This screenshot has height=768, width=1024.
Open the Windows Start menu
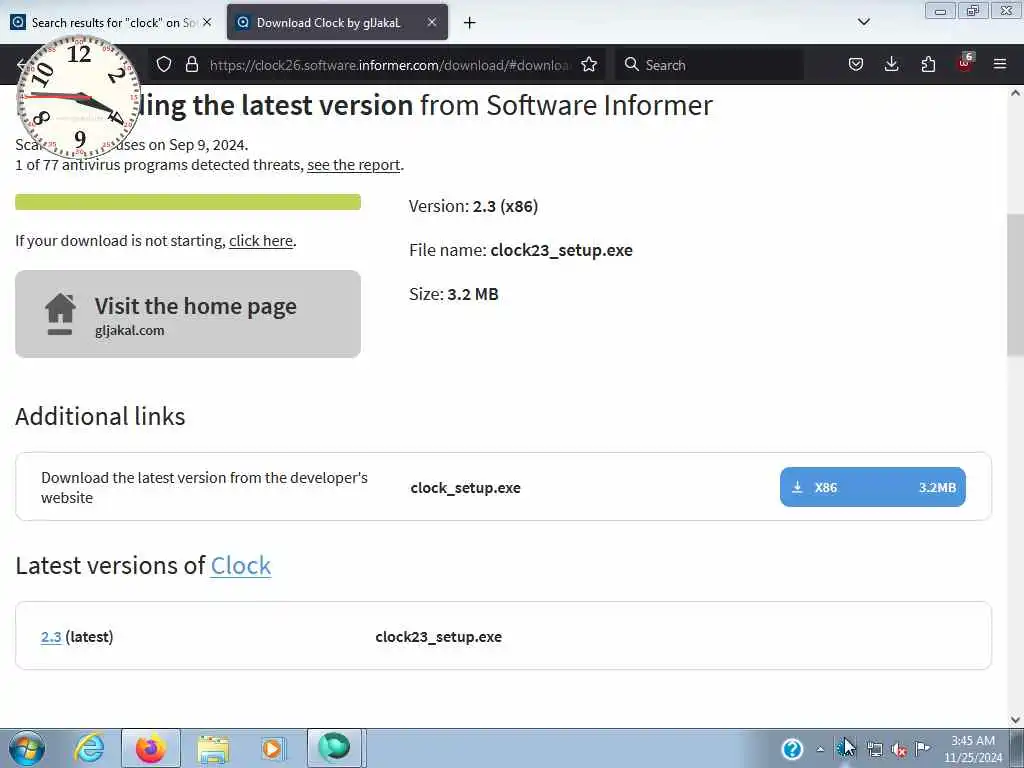[27, 748]
